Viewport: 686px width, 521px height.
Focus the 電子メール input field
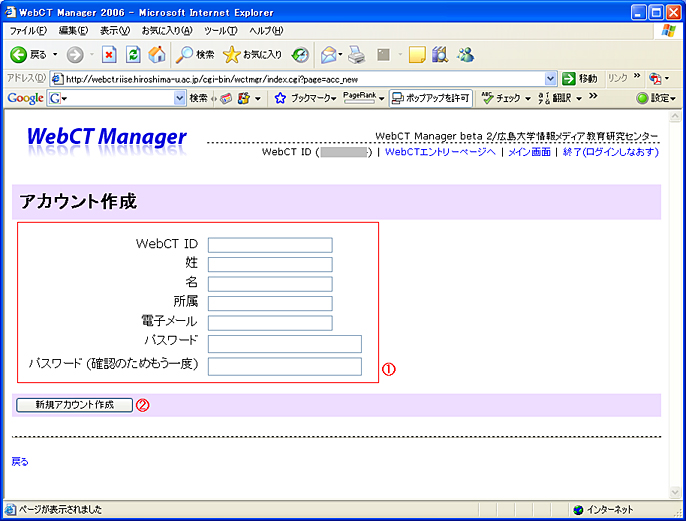[x=270, y=323]
